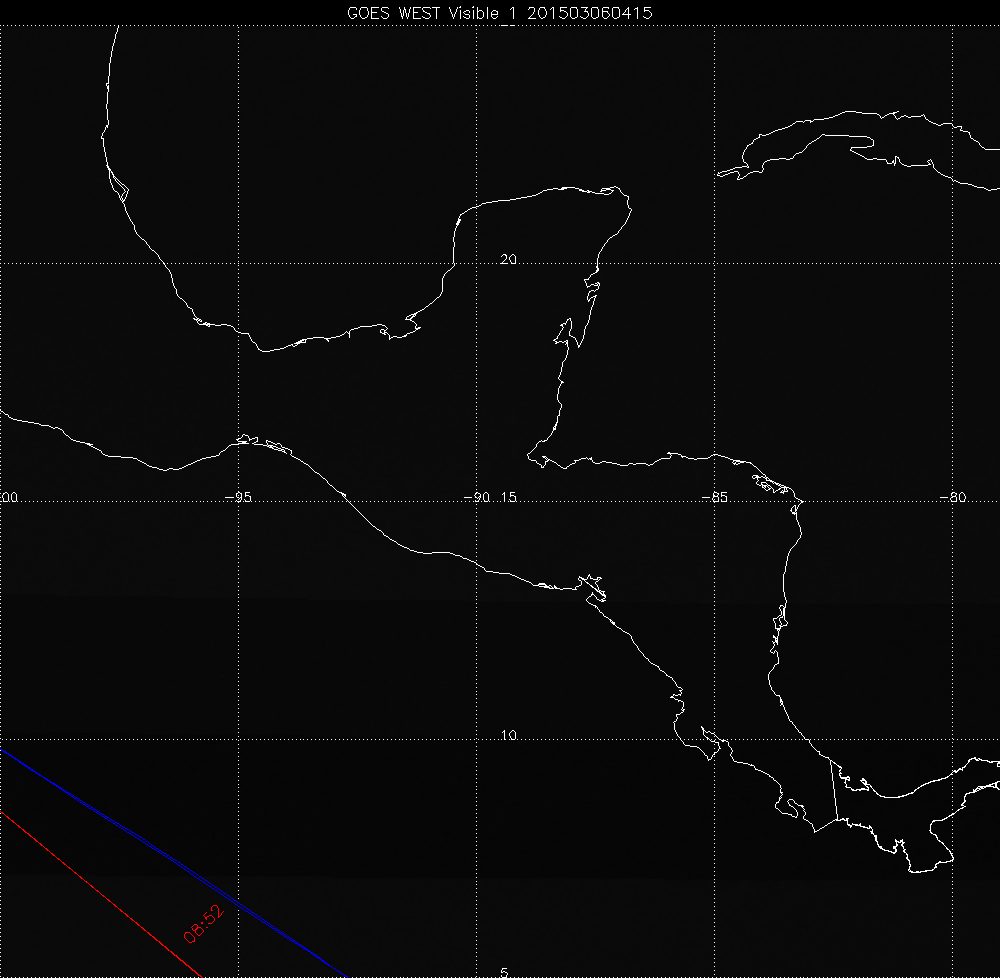Image resolution: width=1000 pixels, height=978 pixels.
Task: Click the latitude 5 label at bottom
Action: [x=505, y=972]
